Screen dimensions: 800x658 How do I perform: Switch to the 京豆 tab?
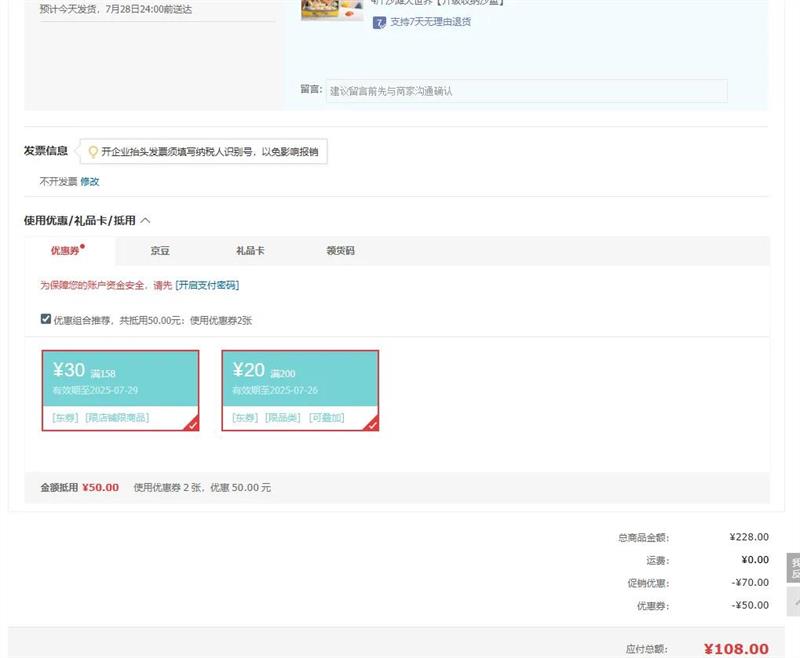pos(160,251)
